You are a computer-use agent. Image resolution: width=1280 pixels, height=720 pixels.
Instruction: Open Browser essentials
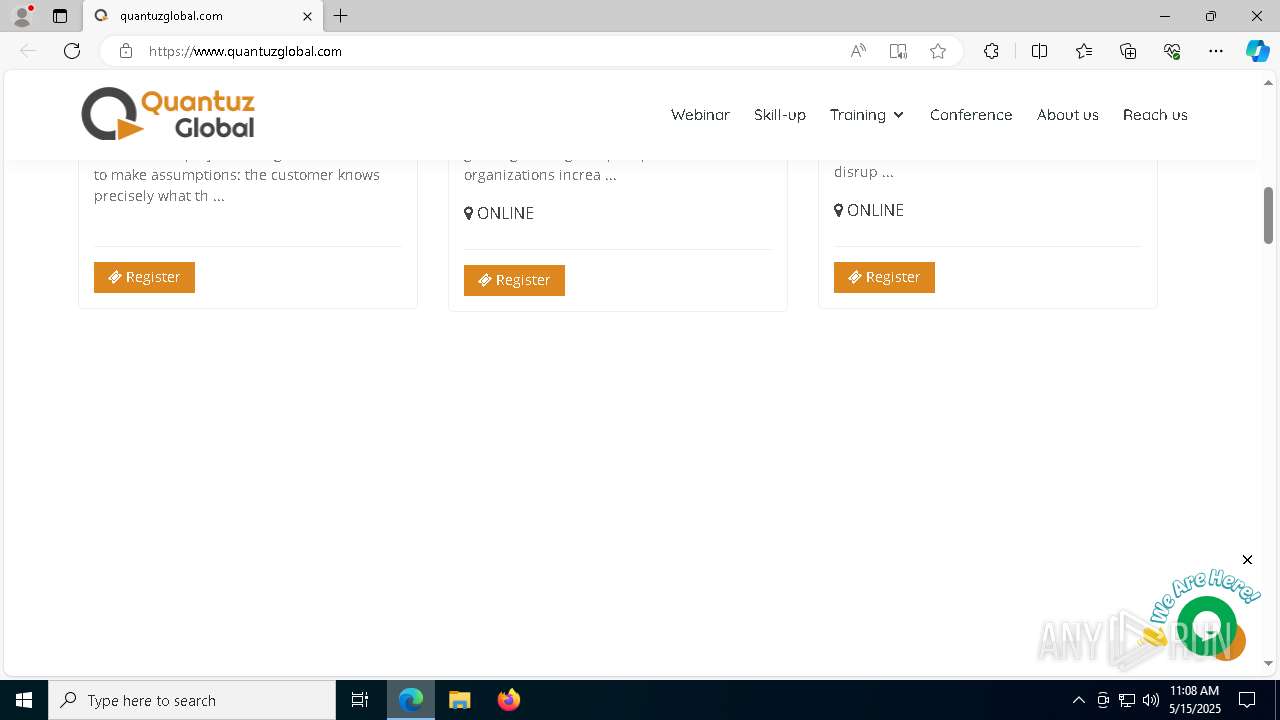pos(1172,51)
